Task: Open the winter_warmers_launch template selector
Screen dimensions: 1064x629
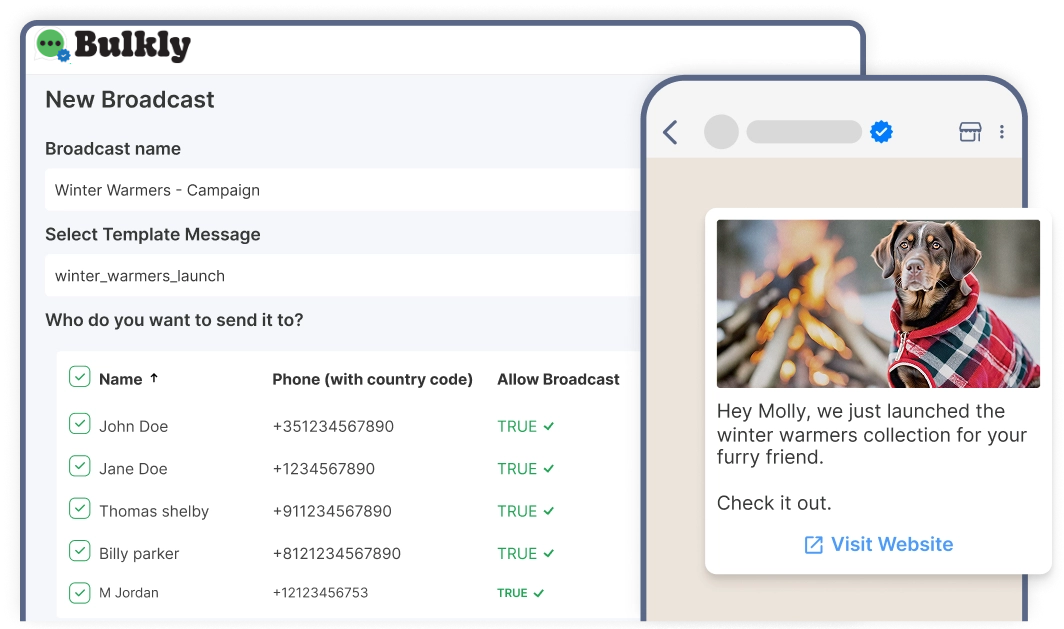Action: pos(343,275)
